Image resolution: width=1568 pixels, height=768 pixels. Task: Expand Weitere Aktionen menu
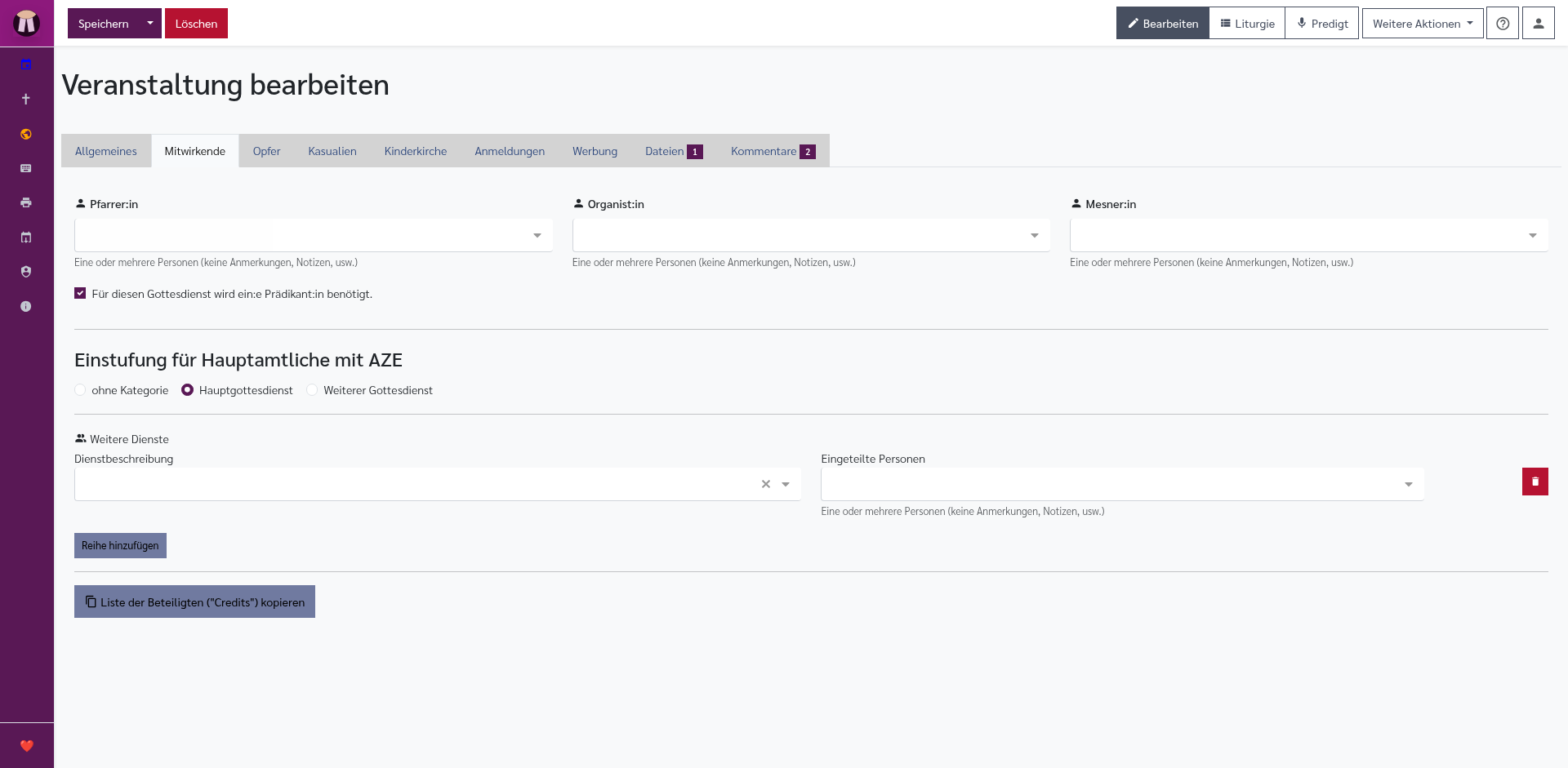point(1423,23)
